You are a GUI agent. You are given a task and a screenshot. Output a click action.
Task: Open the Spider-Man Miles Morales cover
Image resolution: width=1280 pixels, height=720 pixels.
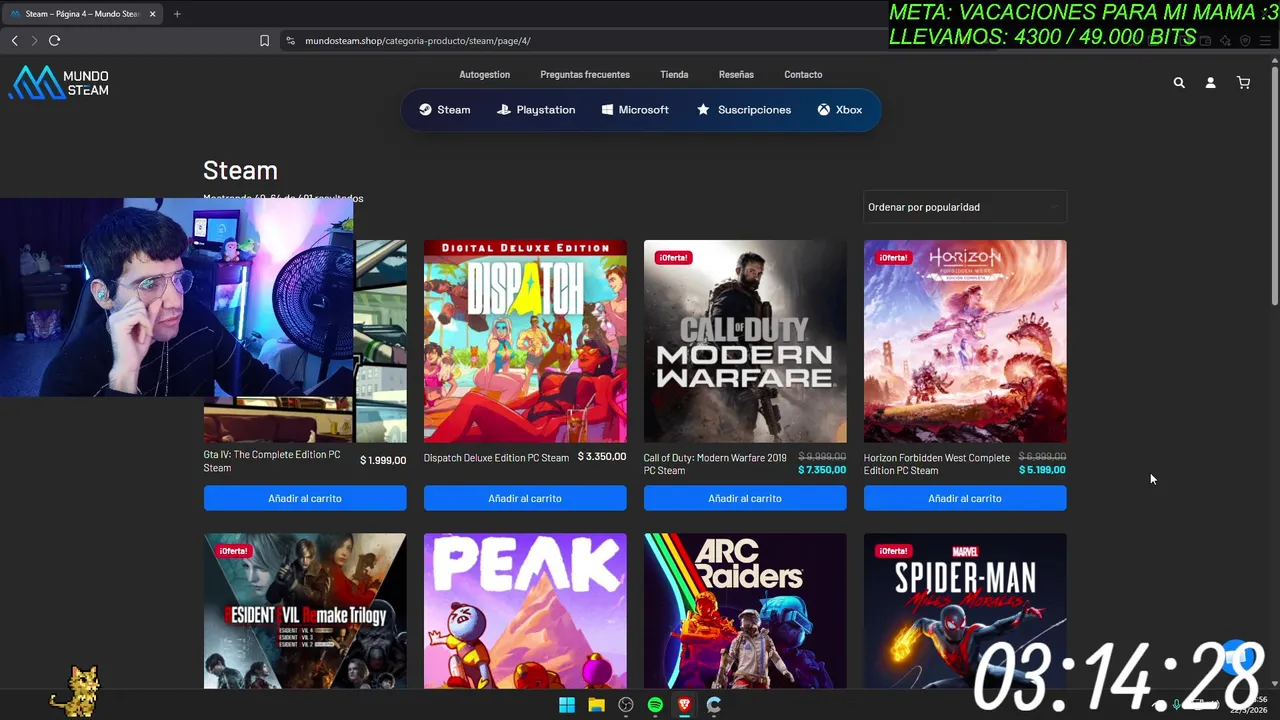point(965,611)
